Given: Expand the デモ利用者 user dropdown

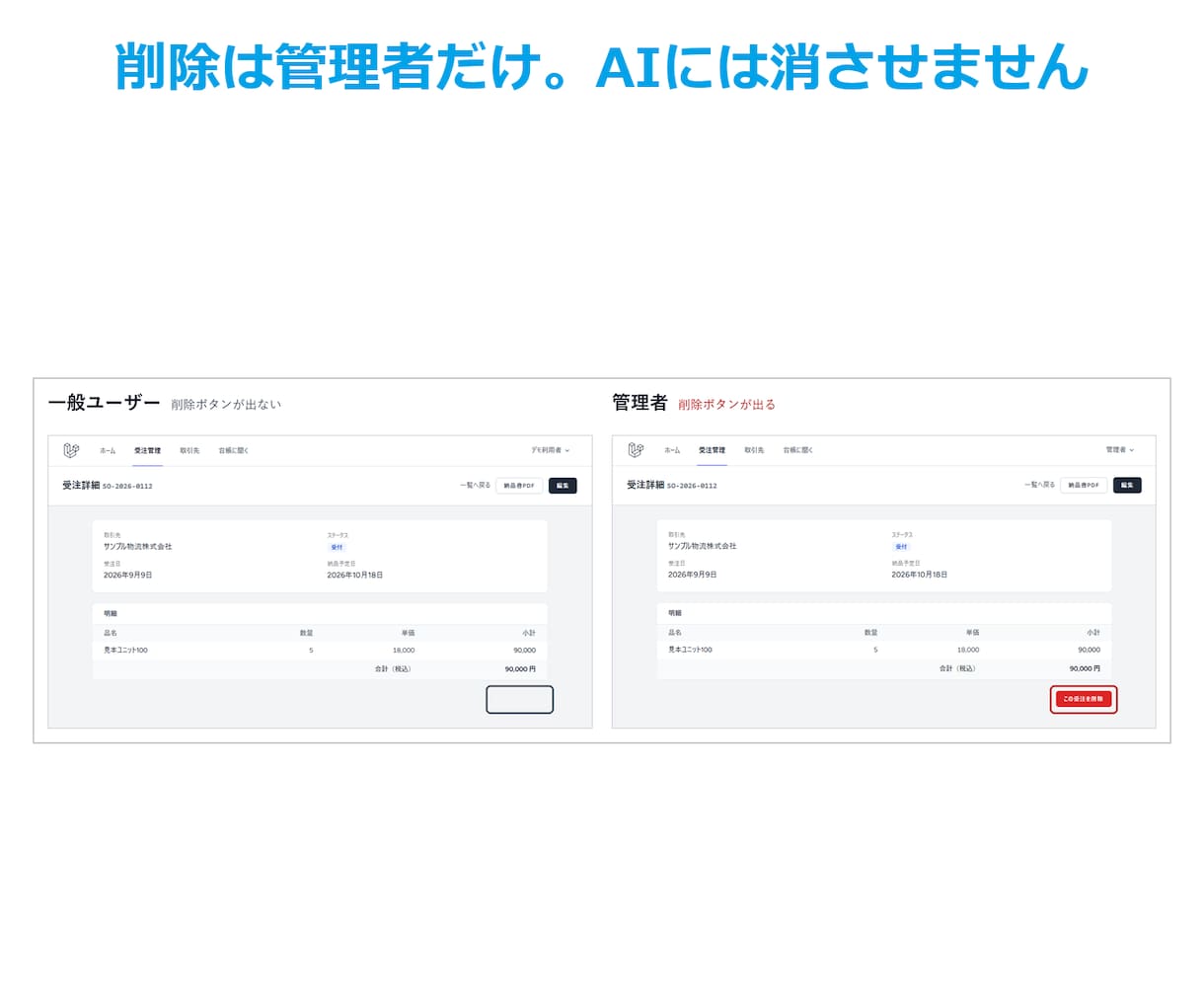Looking at the screenshot, I should coord(550,450).
